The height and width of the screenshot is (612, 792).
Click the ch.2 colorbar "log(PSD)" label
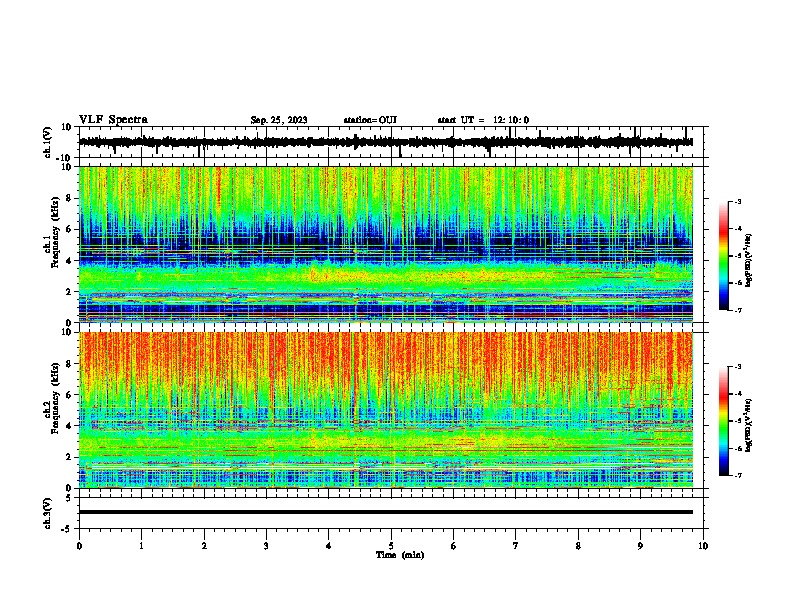pos(748,425)
